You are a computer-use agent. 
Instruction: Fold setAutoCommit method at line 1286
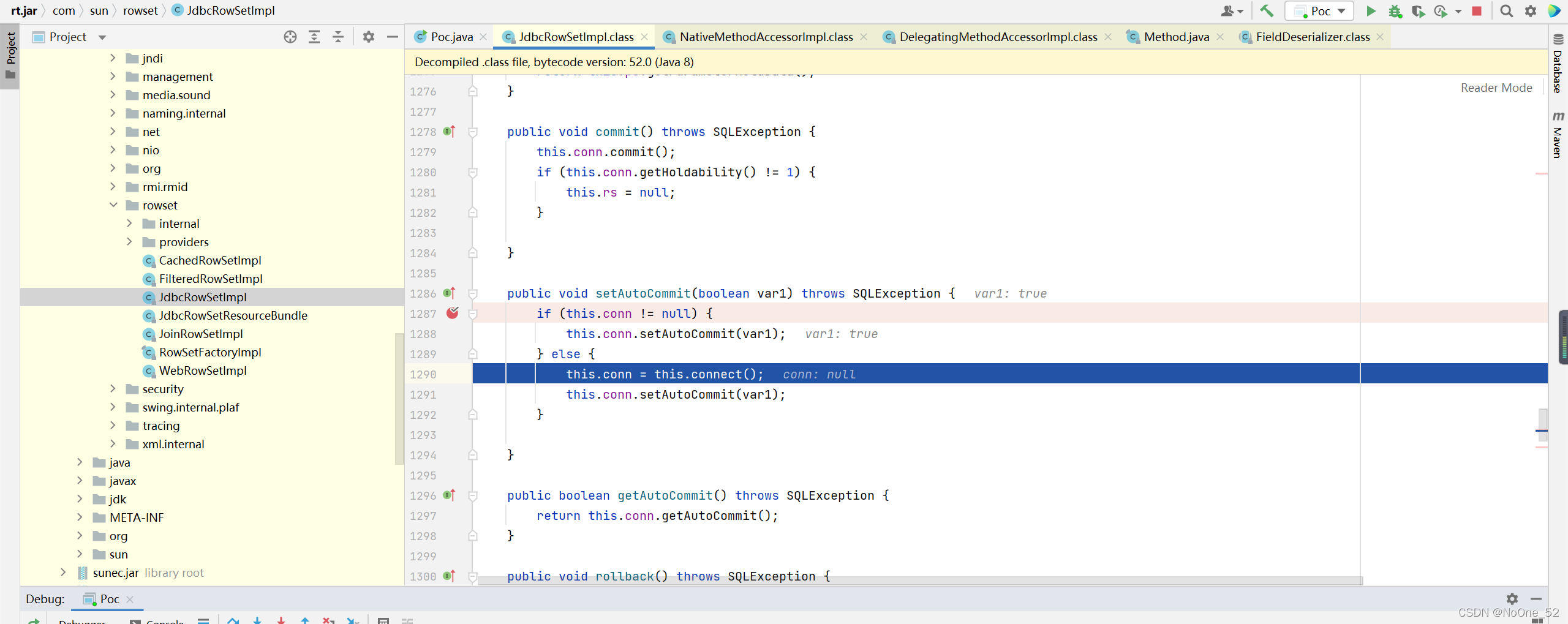[x=473, y=294]
